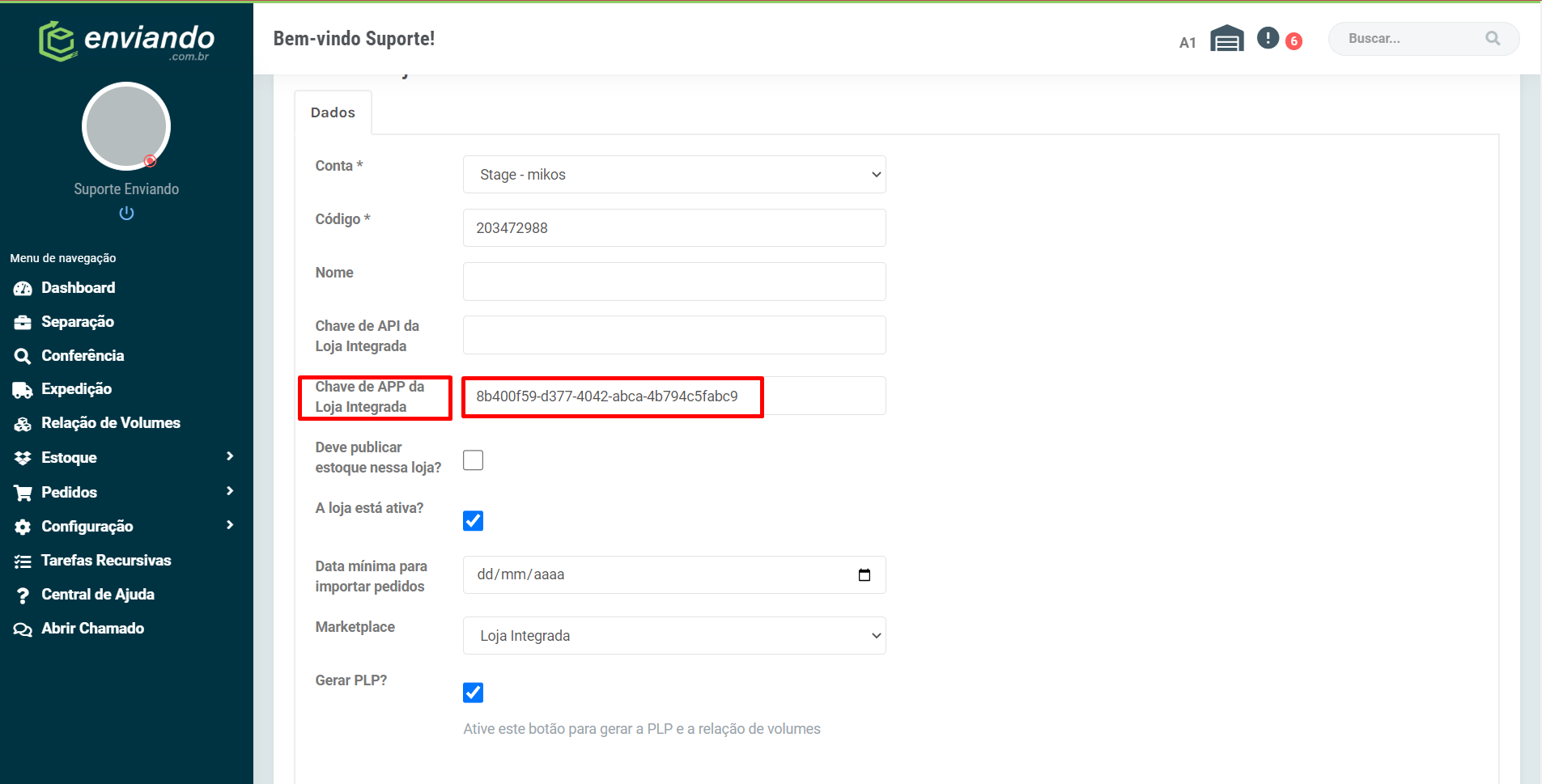The image size is (1542, 784).
Task: Open the Separação menu item
Action: [78, 322]
